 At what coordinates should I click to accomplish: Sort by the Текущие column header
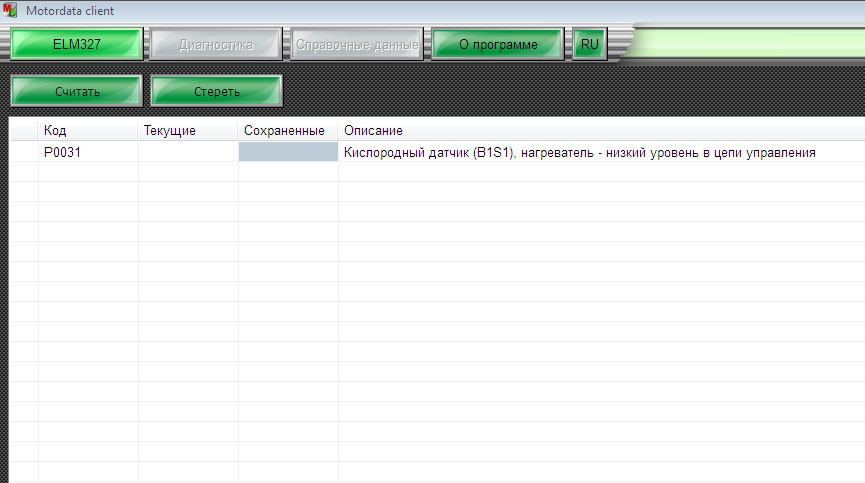coord(188,130)
